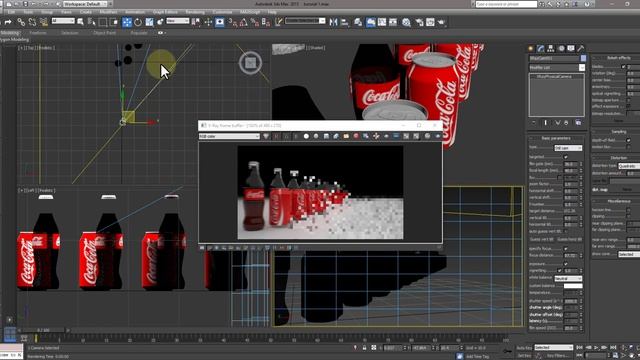Viewport: 640px width, 360px height.
Task: Click the Auto Key button
Action: click(524, 348)
